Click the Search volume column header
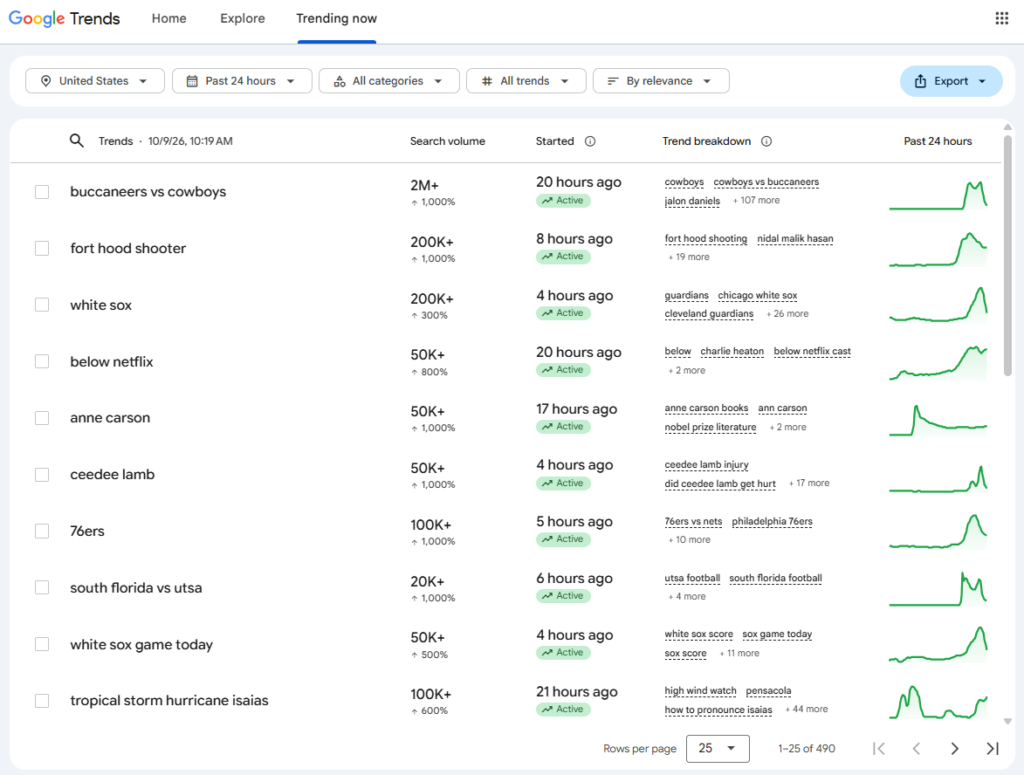1024x775 pixels. (x=447, y=141)
